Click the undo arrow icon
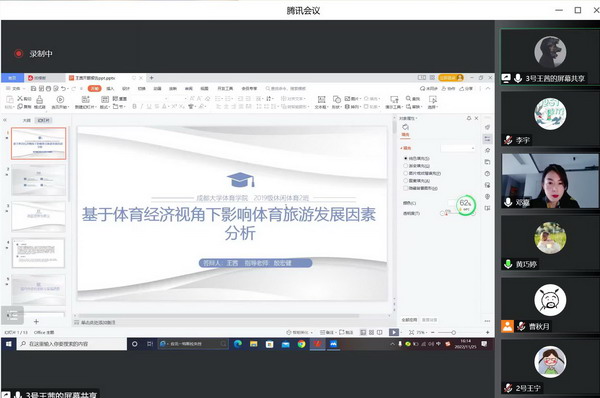Screen dimensions: 600x398 63,88
